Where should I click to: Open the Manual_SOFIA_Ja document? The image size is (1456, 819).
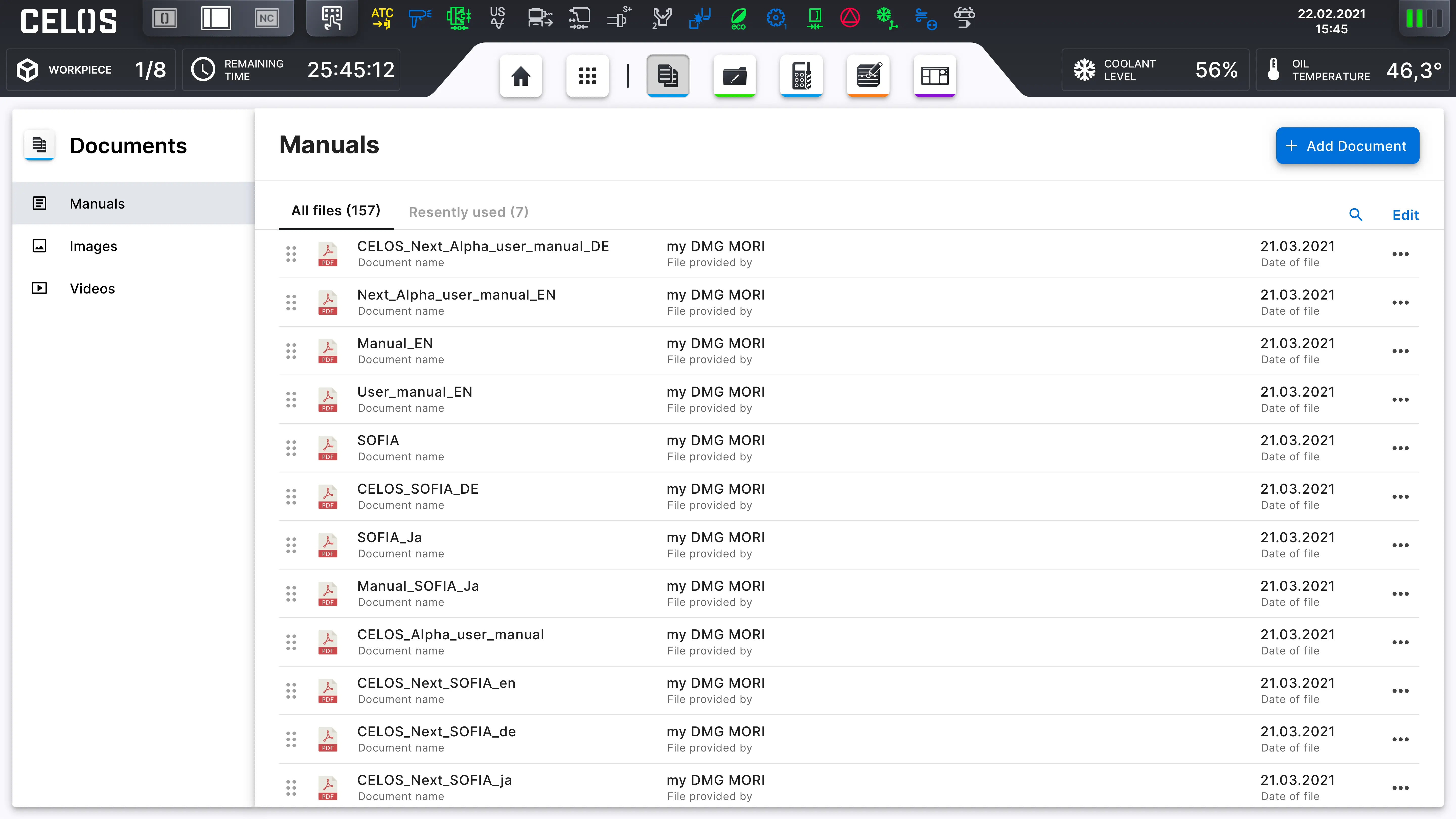[848, 594]
